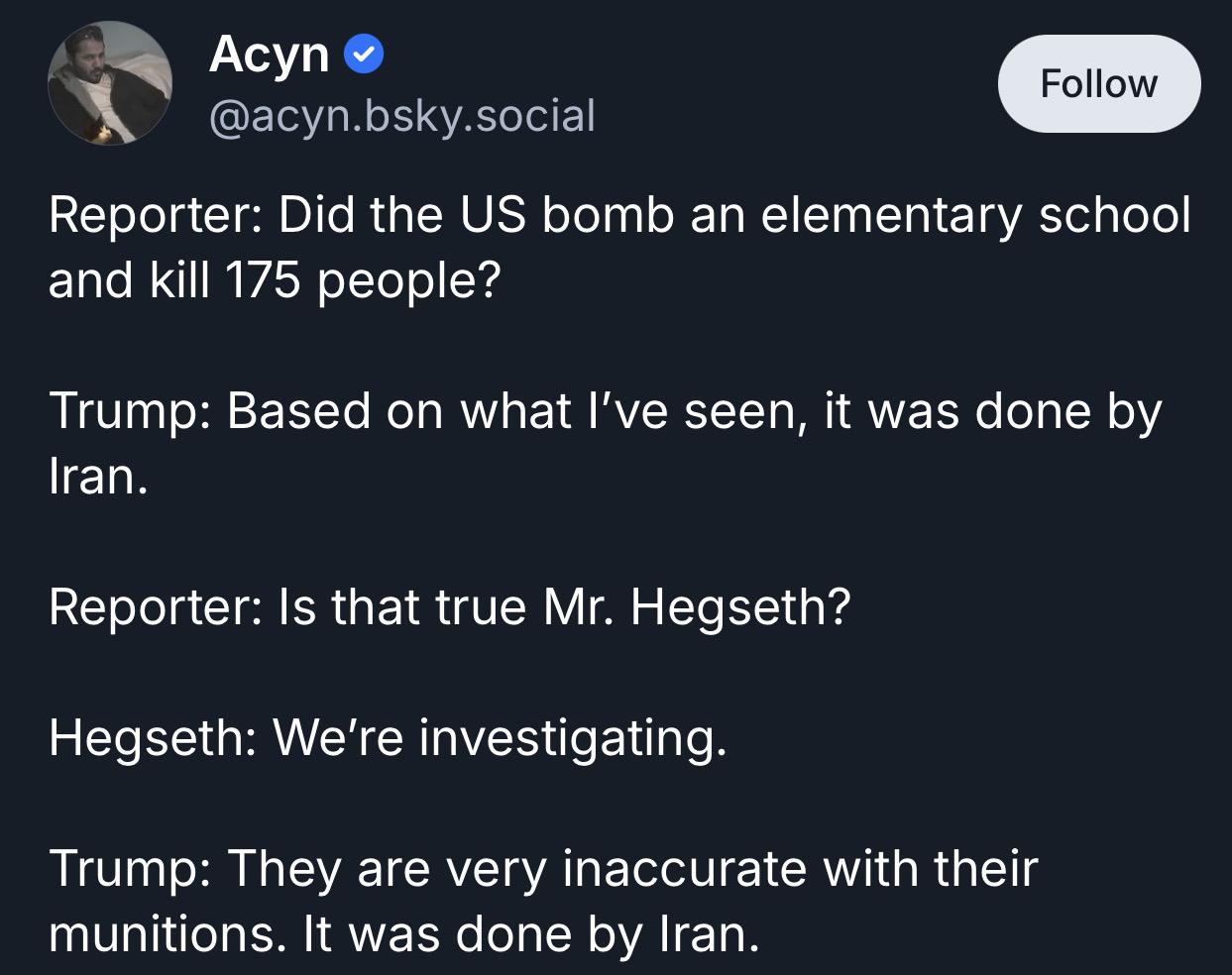Click the standalone word "Iran." ending Trump's first reply
Viewport: 1232px width, 975px height.
[x=98, y=476]
